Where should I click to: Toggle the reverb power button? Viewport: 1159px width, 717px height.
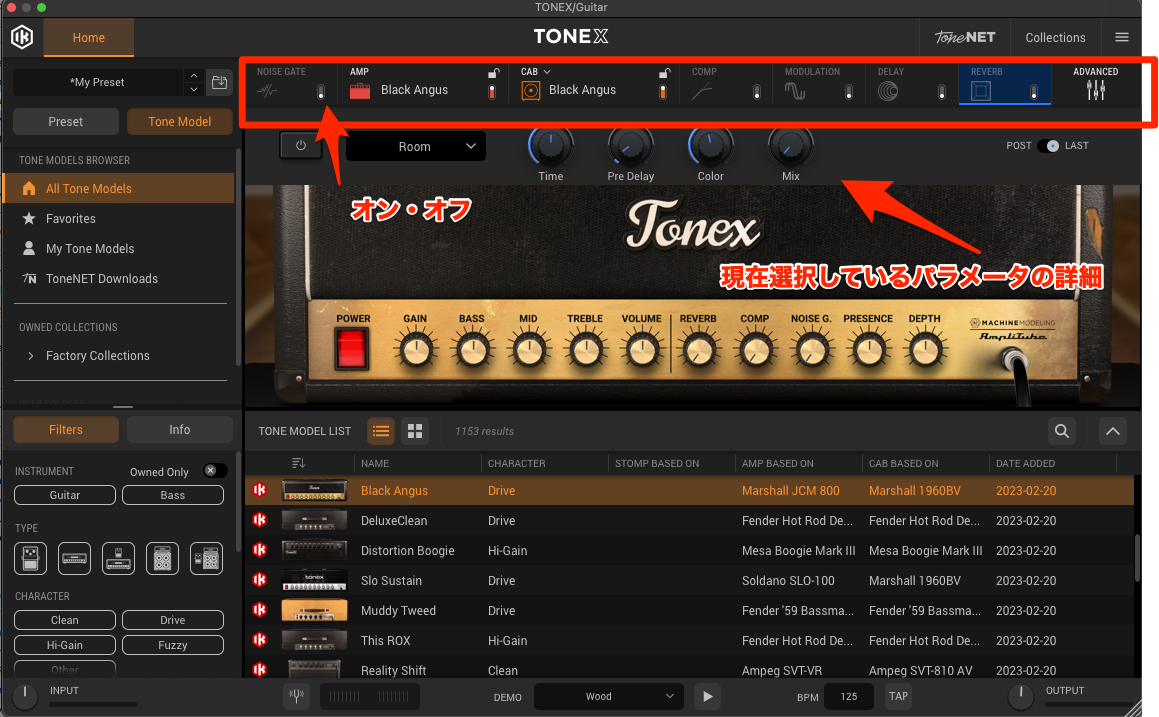pos(301,145)
